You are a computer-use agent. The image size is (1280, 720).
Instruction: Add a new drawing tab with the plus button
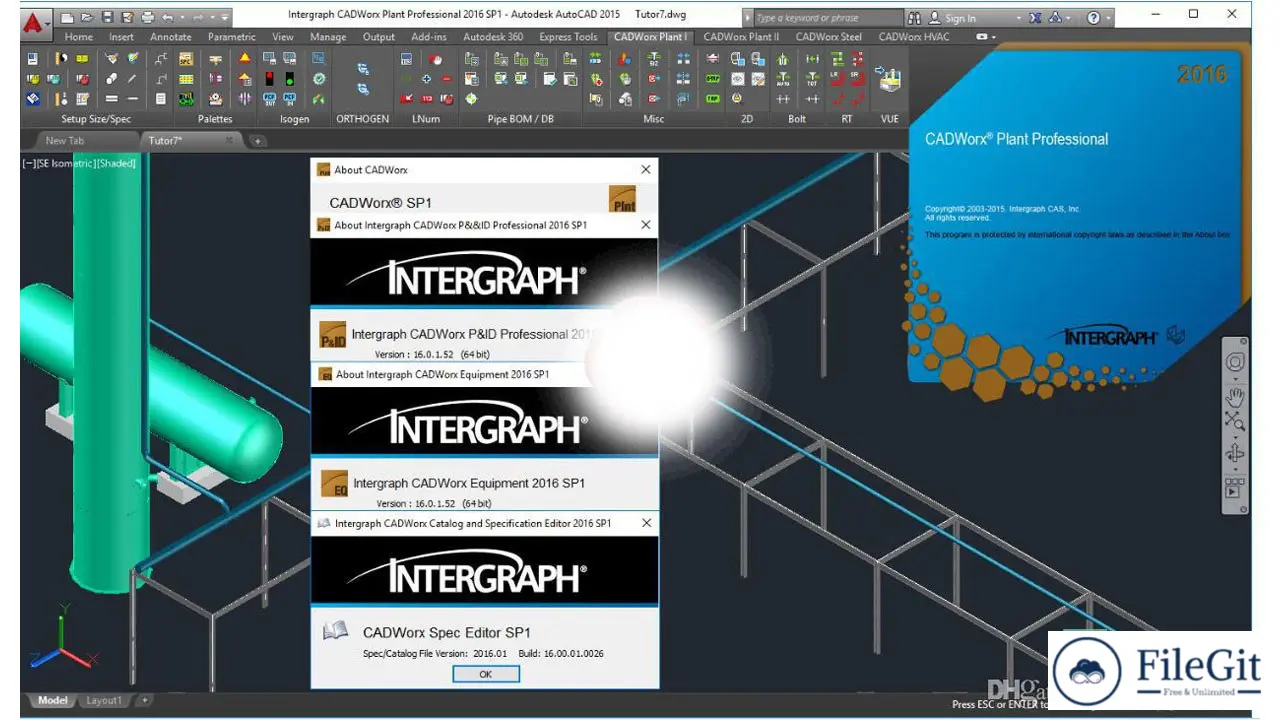pyautogui.click(x=257, y=141)
